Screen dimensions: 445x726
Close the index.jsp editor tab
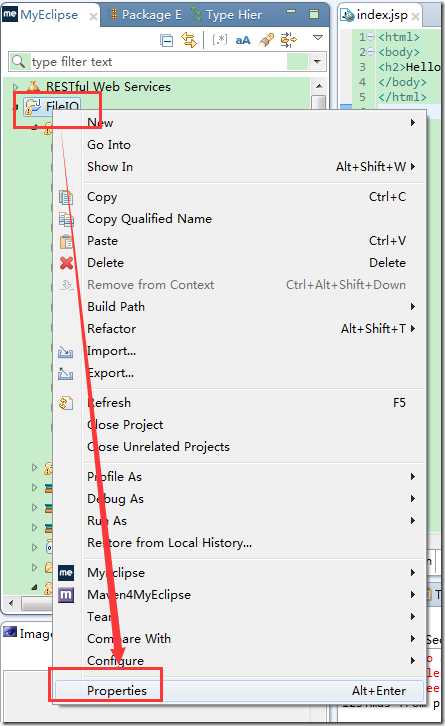click(415, 17)
